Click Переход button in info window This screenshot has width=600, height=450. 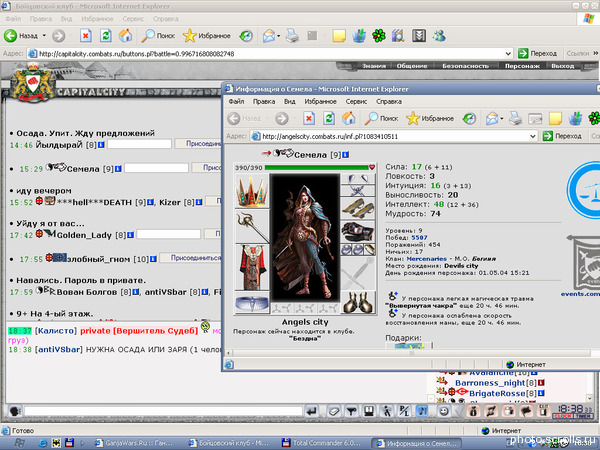[x=562, y=136]
